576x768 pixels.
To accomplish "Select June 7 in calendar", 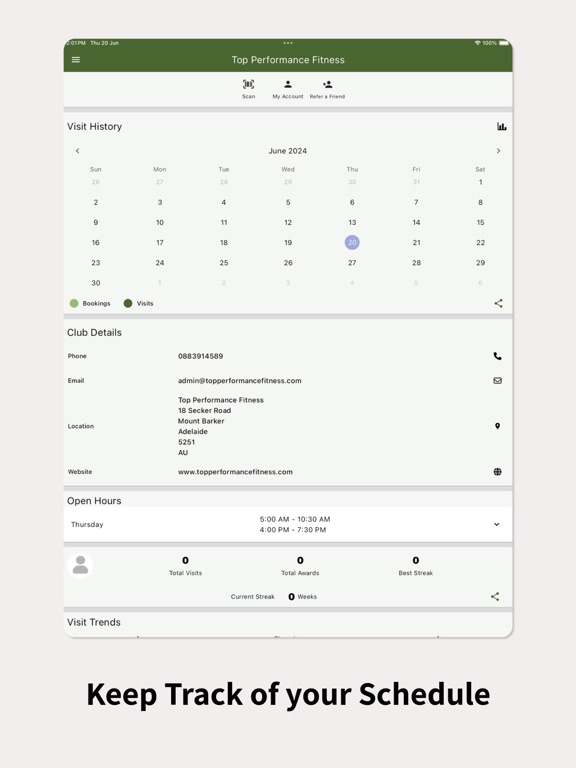I will [416, 202].
